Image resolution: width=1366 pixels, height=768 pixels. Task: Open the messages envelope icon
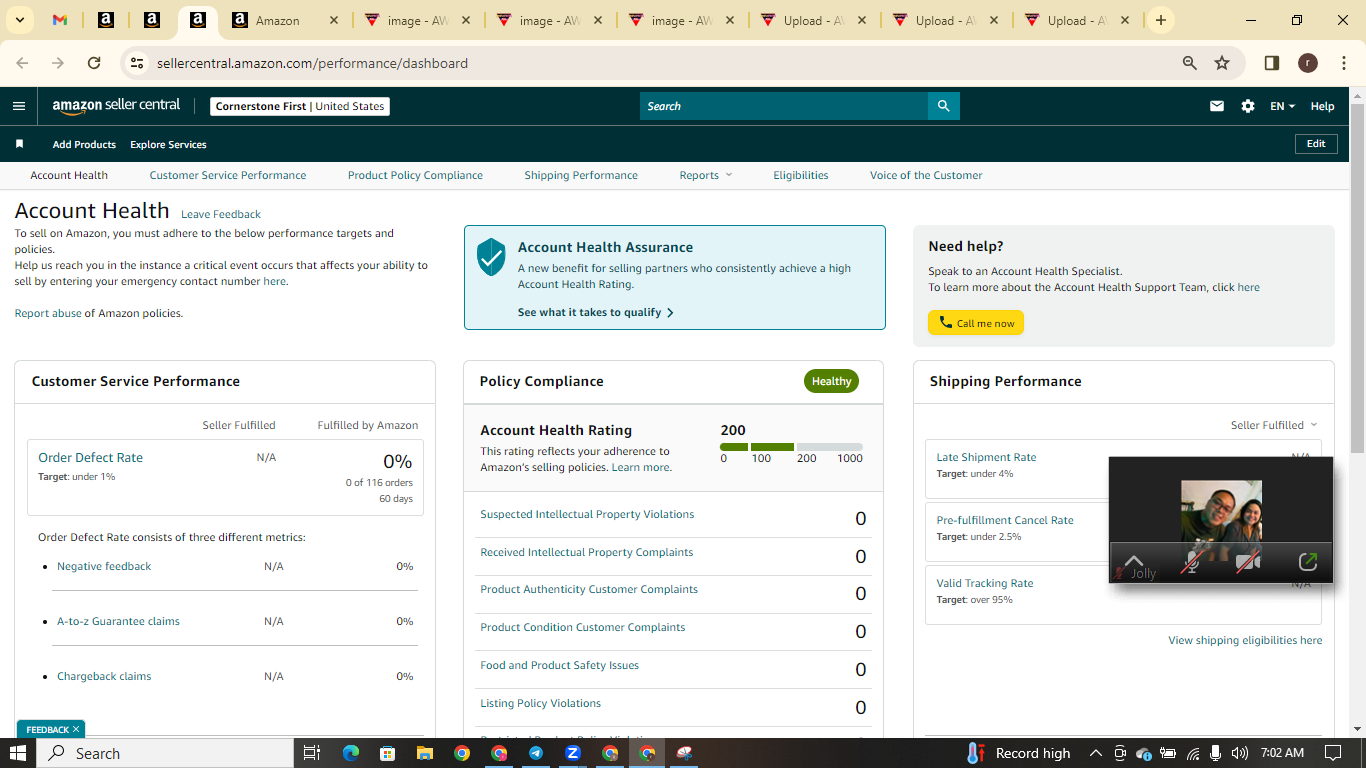click(x=1217, y=106)
